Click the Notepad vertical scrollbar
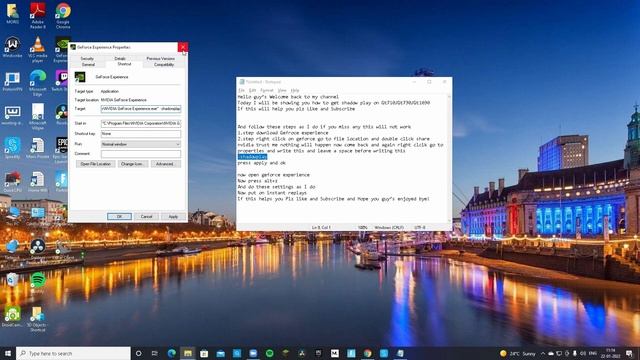The height and width of the screenshot is (360, 640). coord(449,159)
